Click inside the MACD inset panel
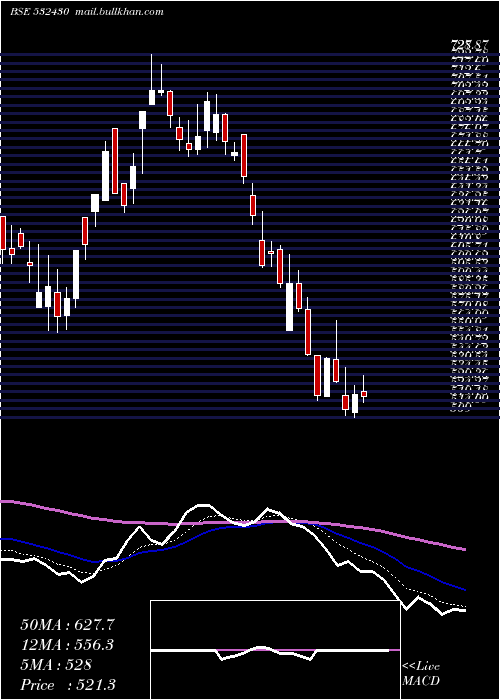The width and height of the screenshot is (500, 700). point(275,650)
